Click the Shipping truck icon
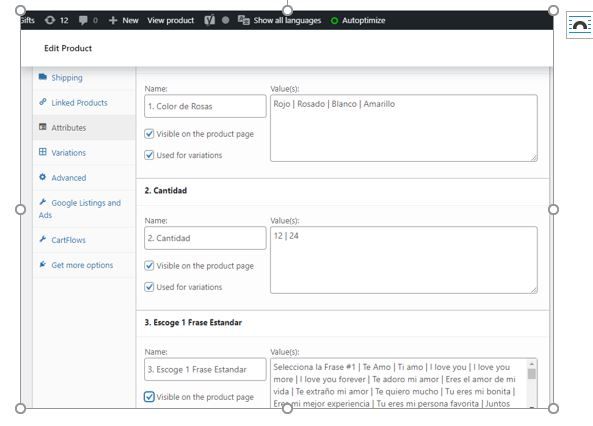 [43, 77]
